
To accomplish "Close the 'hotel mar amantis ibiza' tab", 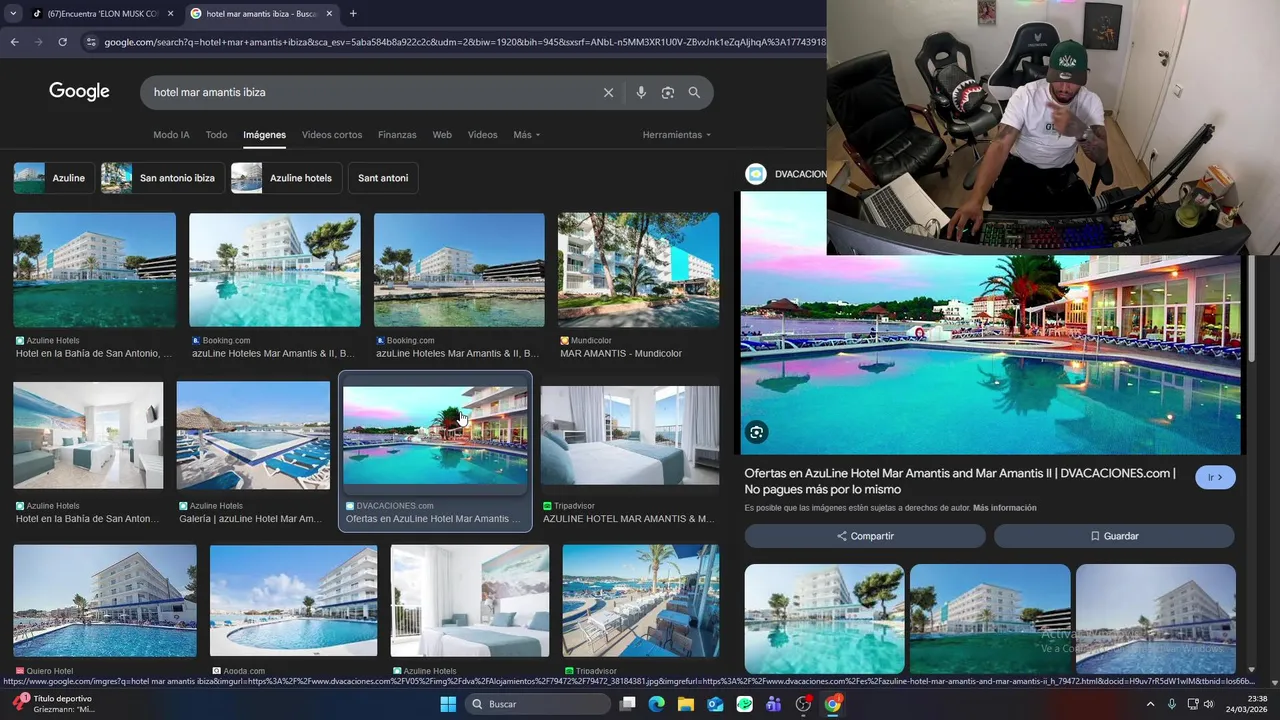I will tap(329, 13).
